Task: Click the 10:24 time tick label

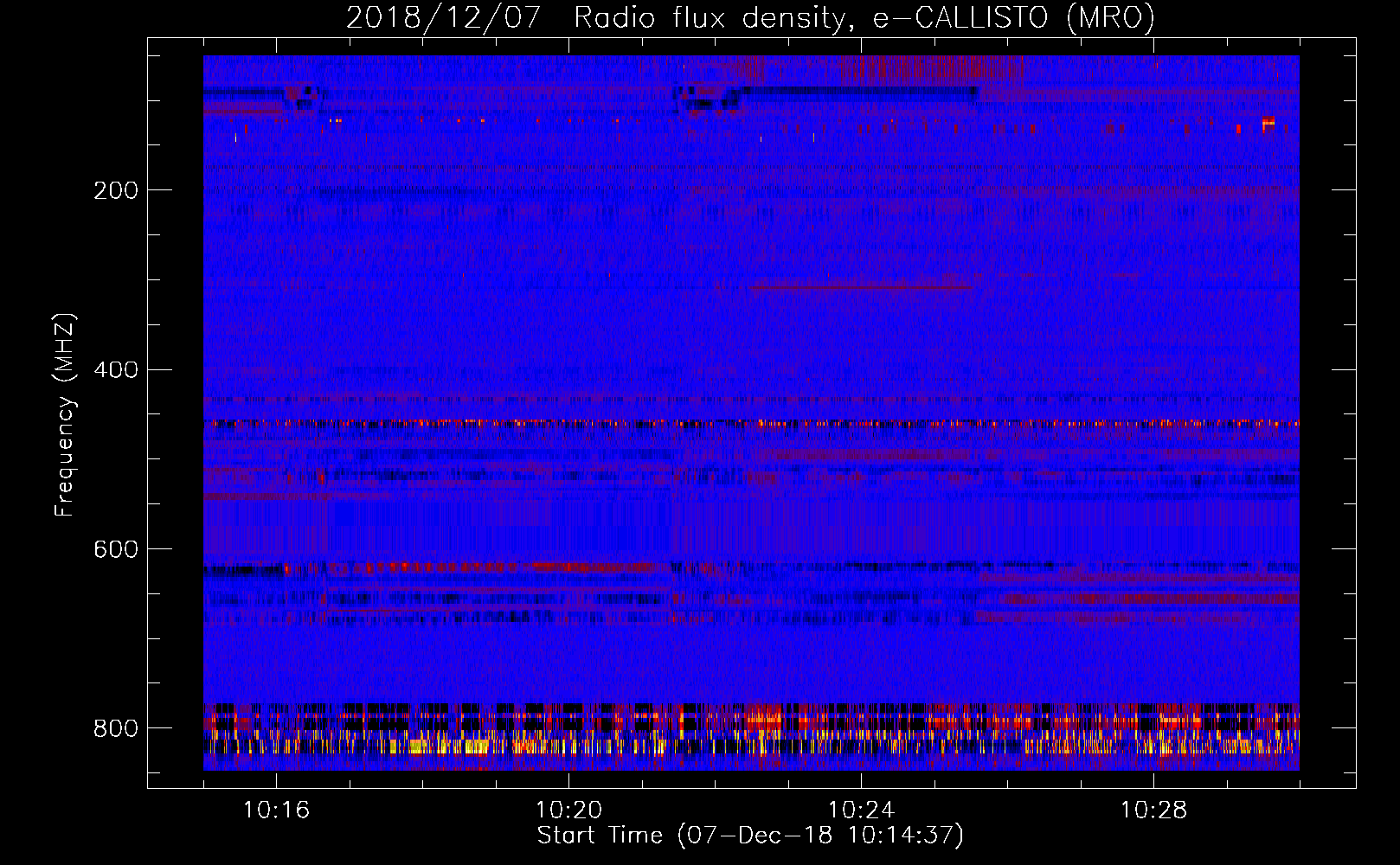Action: [861, 811]
